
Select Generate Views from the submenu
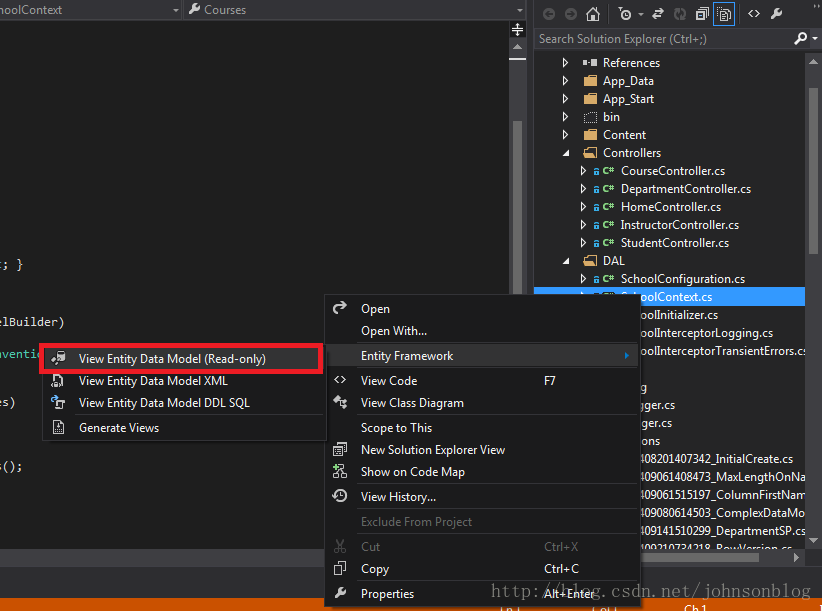[119, 428]
